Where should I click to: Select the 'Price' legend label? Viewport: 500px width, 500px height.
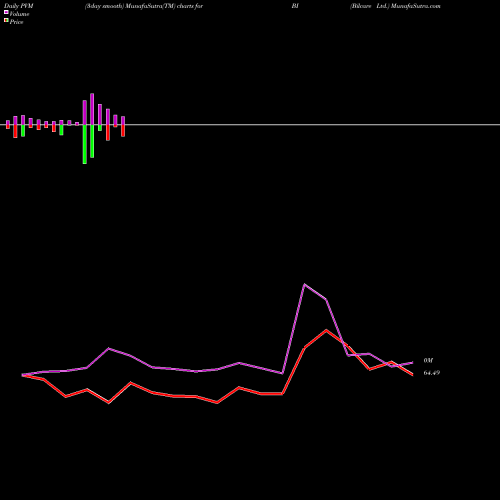pyautogui.click(x=16, y=22)
